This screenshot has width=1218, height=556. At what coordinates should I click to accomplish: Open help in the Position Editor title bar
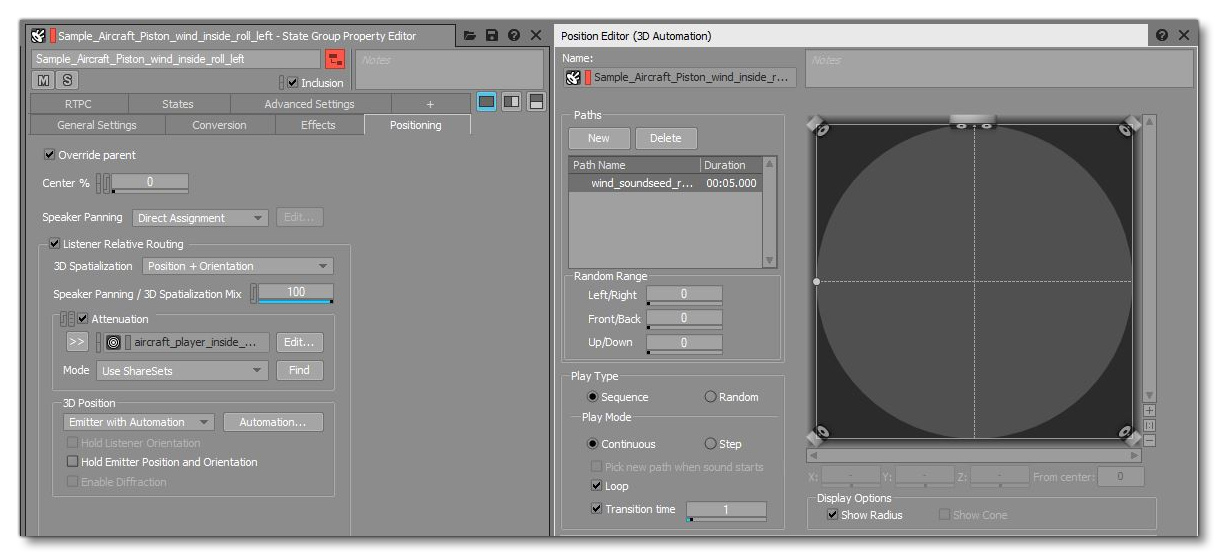point(1162,36)
